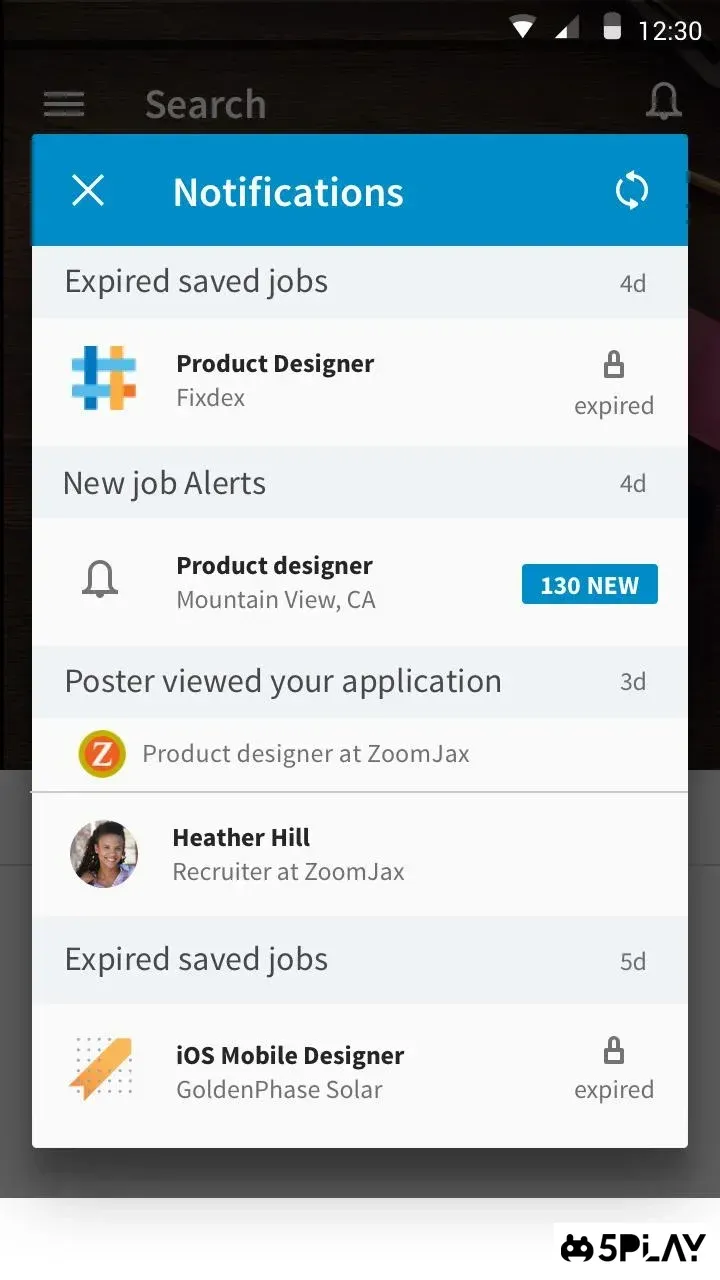The image size is (720, 1280).
Task: Tap the Search field at the top
Action: [x=205, y=103]
